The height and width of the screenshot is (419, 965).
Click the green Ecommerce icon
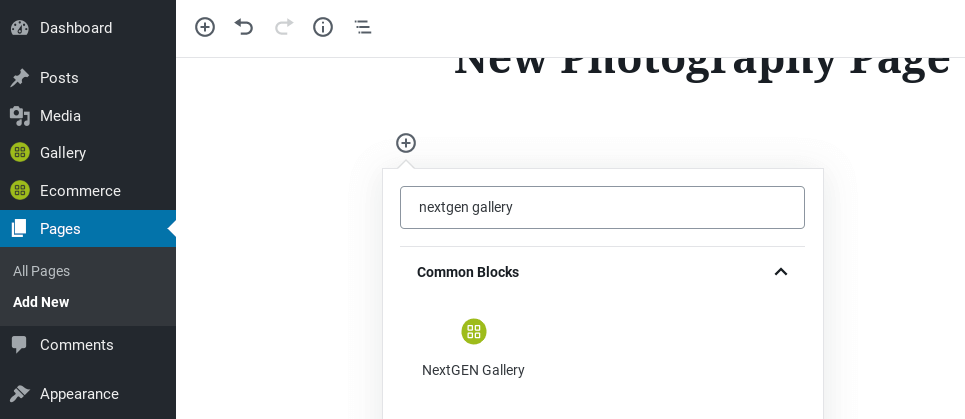pyautogui.click(x=20, y=191)
